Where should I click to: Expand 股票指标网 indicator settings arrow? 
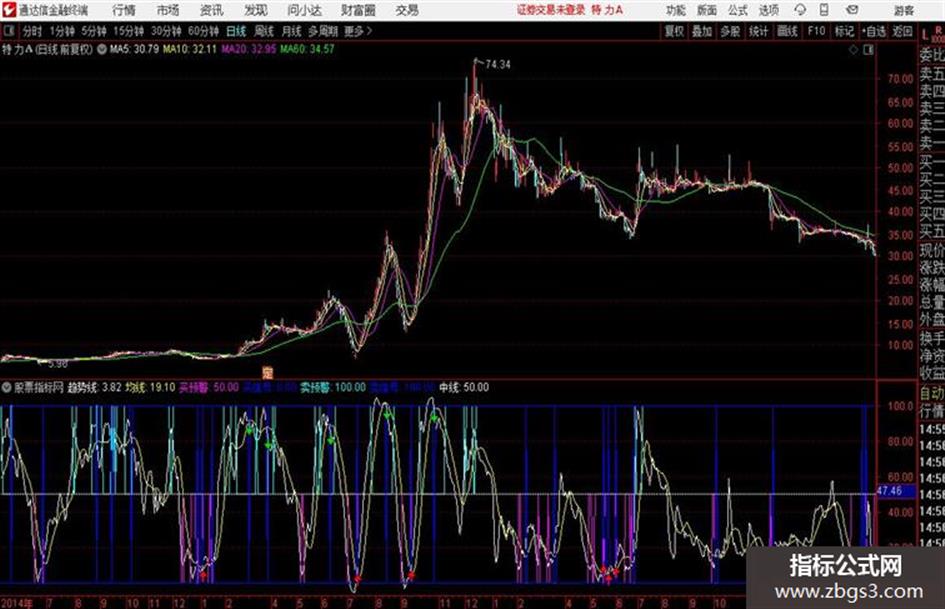point(7,387)
